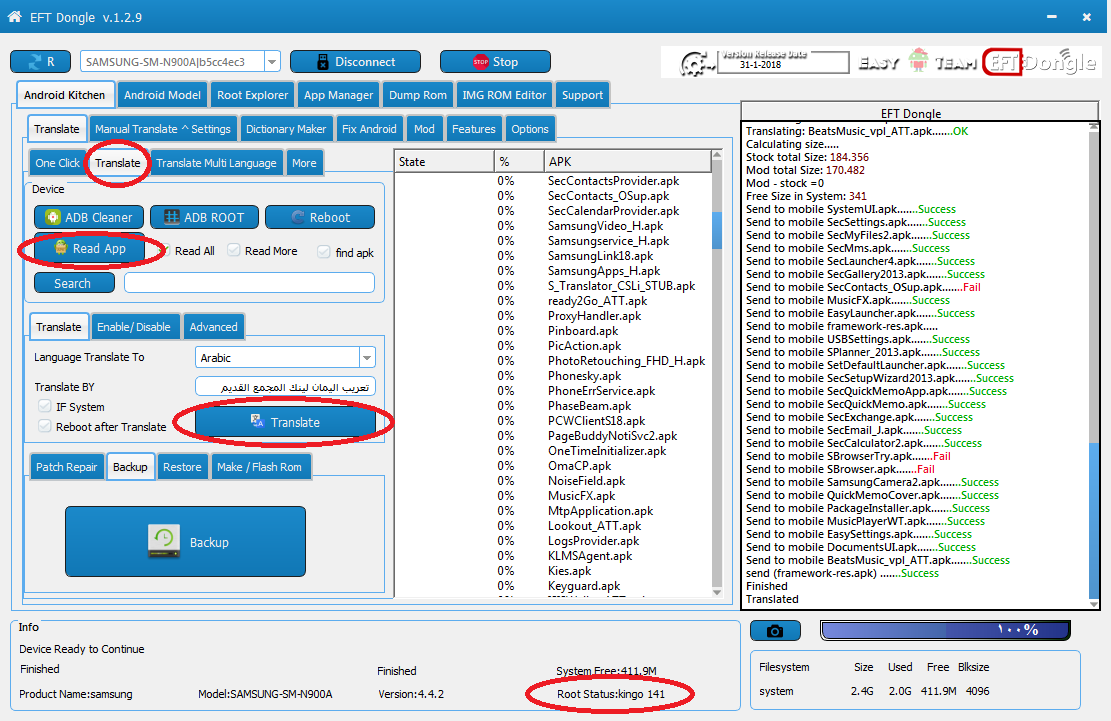Minimize the EFT Dongle window
The width and height of the screenshot is (1111, 721).
click(x=1052, y=16)
